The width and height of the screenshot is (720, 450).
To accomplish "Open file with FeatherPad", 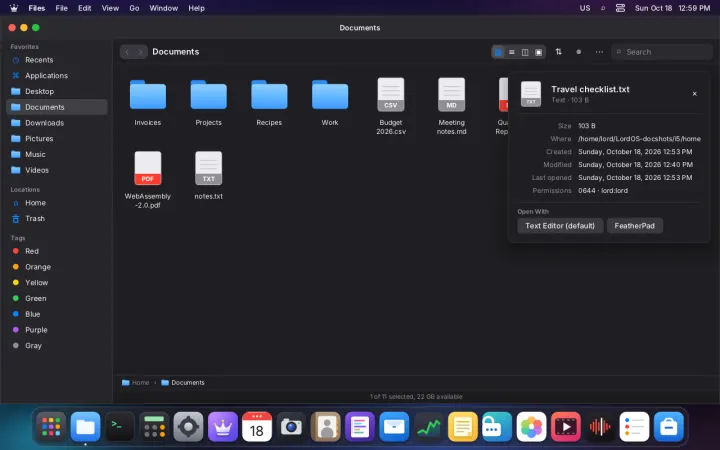I will (x=635, y=225).
